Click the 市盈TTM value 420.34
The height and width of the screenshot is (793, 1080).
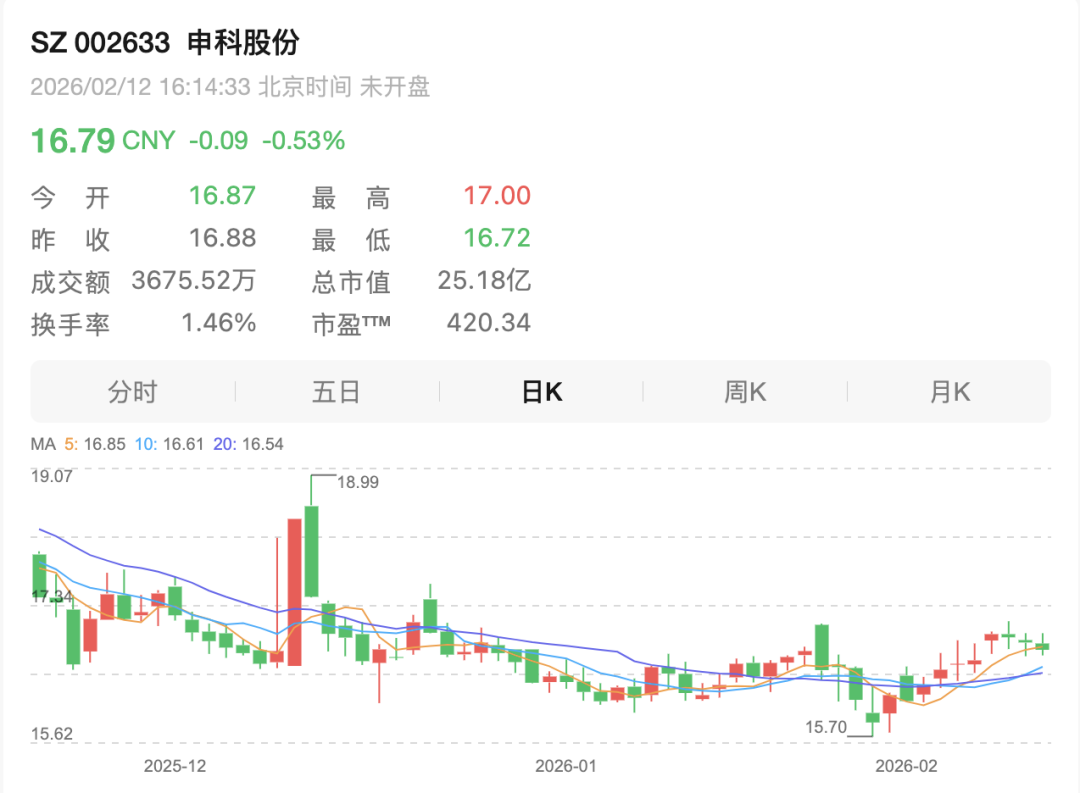pos(489,322)
